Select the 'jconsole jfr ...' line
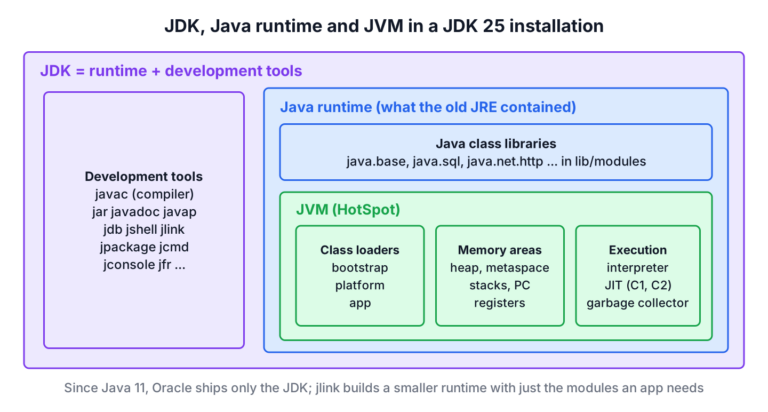The width and height of the screenshot is (768, 412). click(x=144, y=265)
